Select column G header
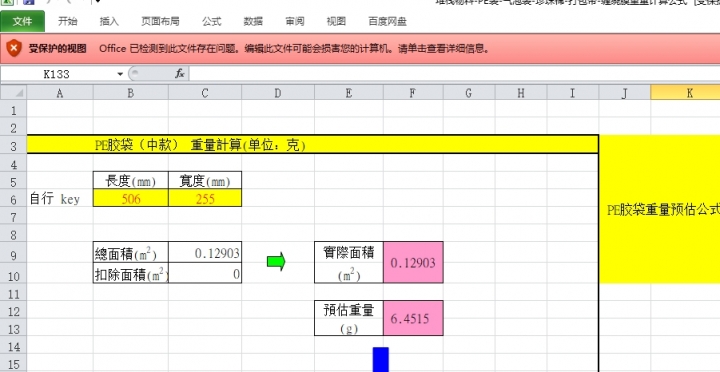Screen dimensions: 720x372 click(469, 93)
